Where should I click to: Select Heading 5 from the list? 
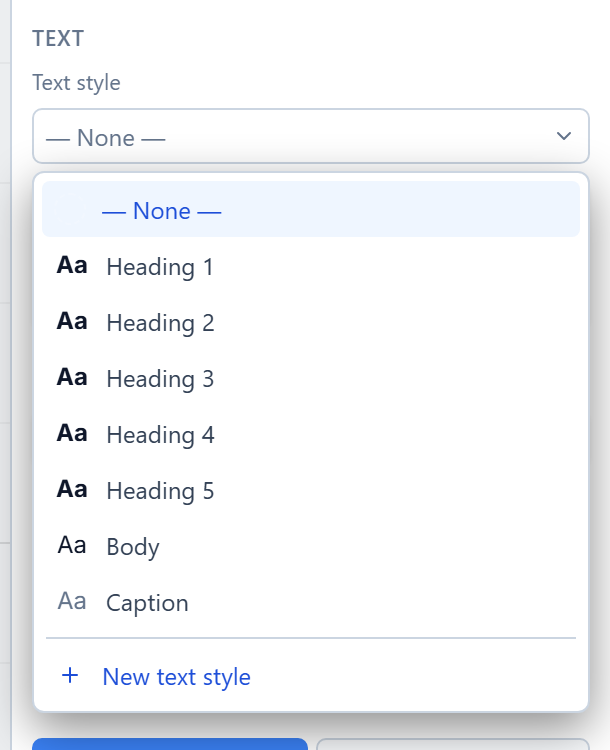pos(311,489)
